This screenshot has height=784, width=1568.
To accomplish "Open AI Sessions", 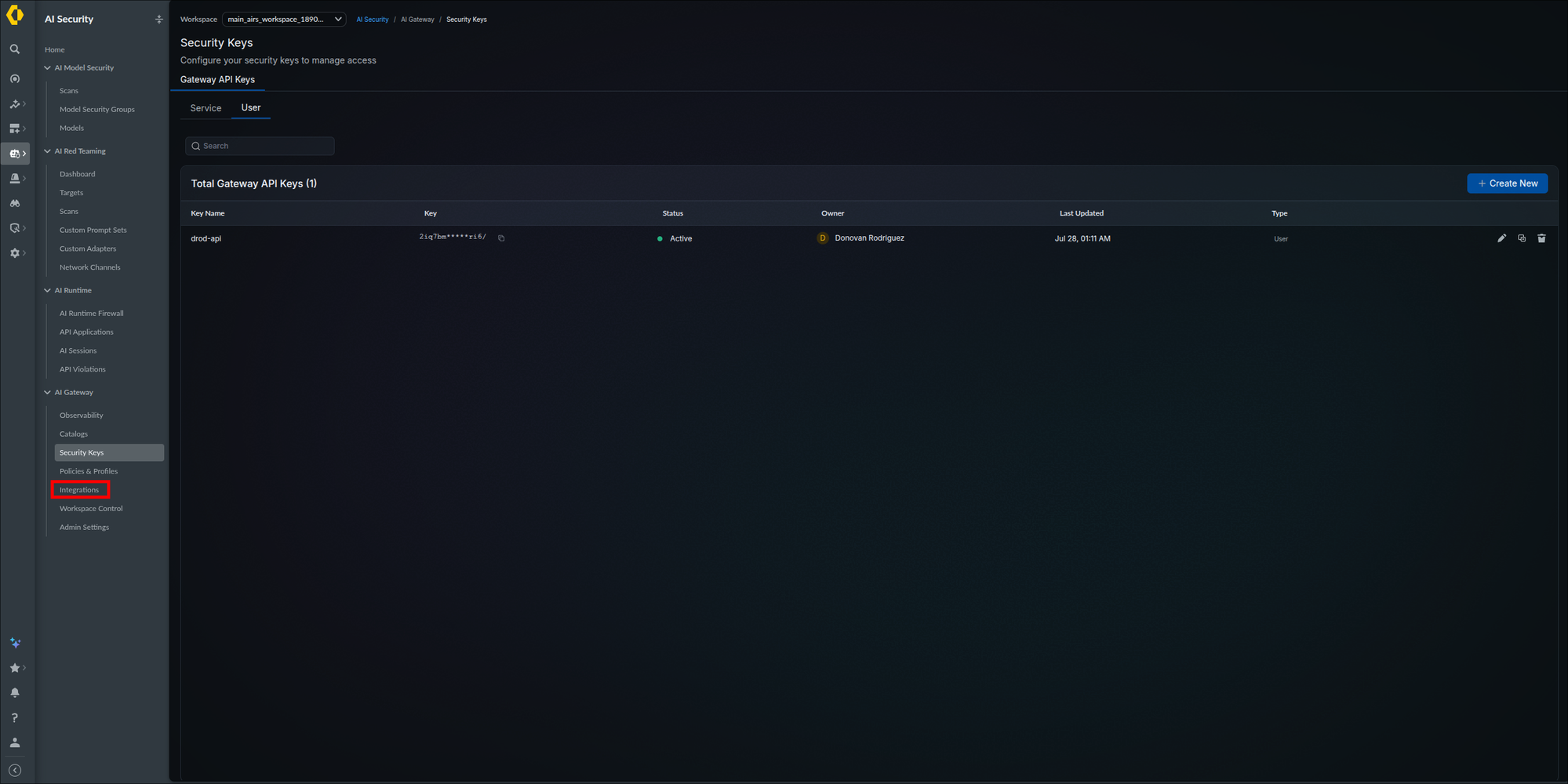I will coord(78,351).
